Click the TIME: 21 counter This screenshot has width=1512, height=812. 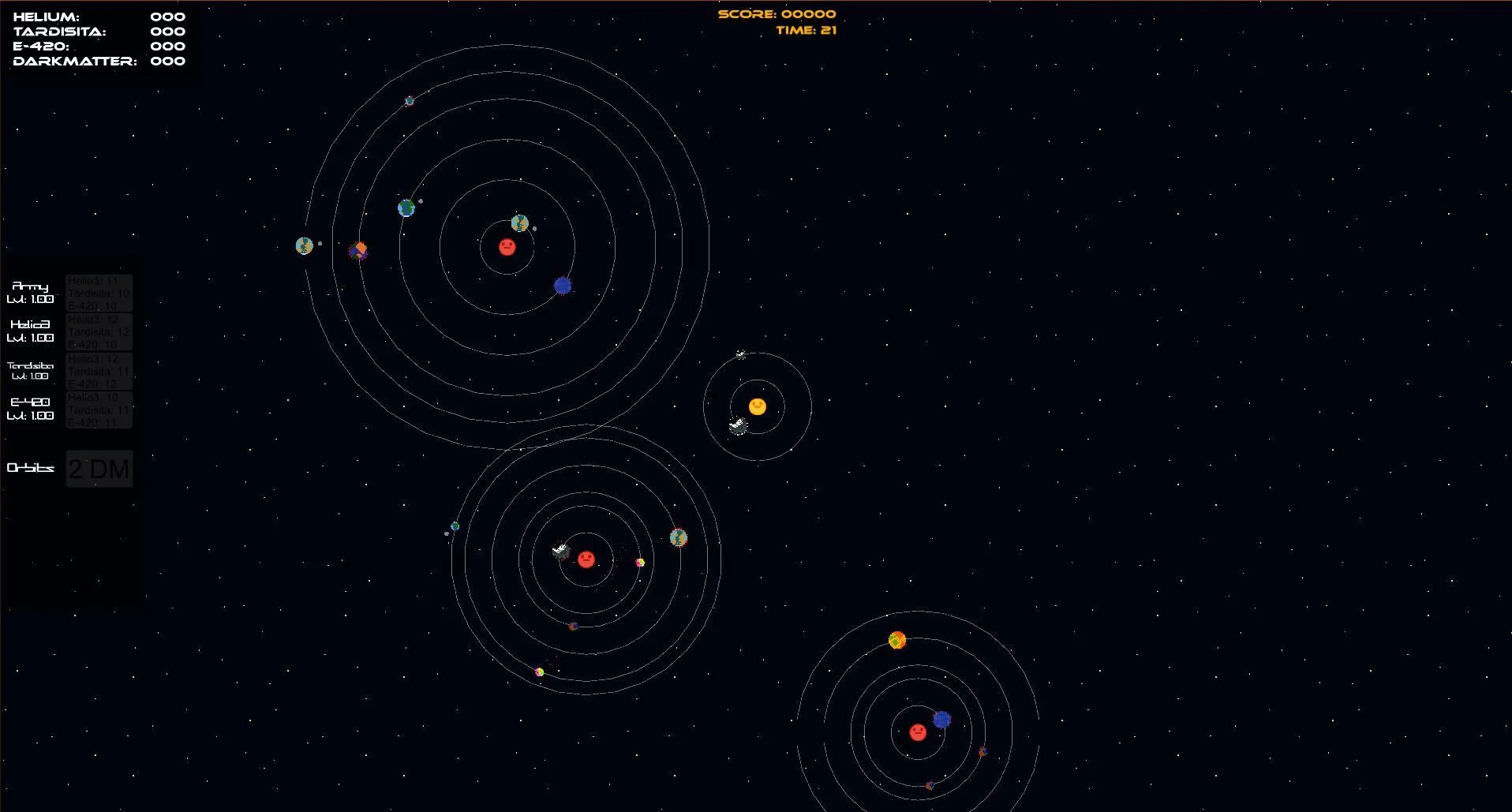pyautogui.click(x=806, y=30)
